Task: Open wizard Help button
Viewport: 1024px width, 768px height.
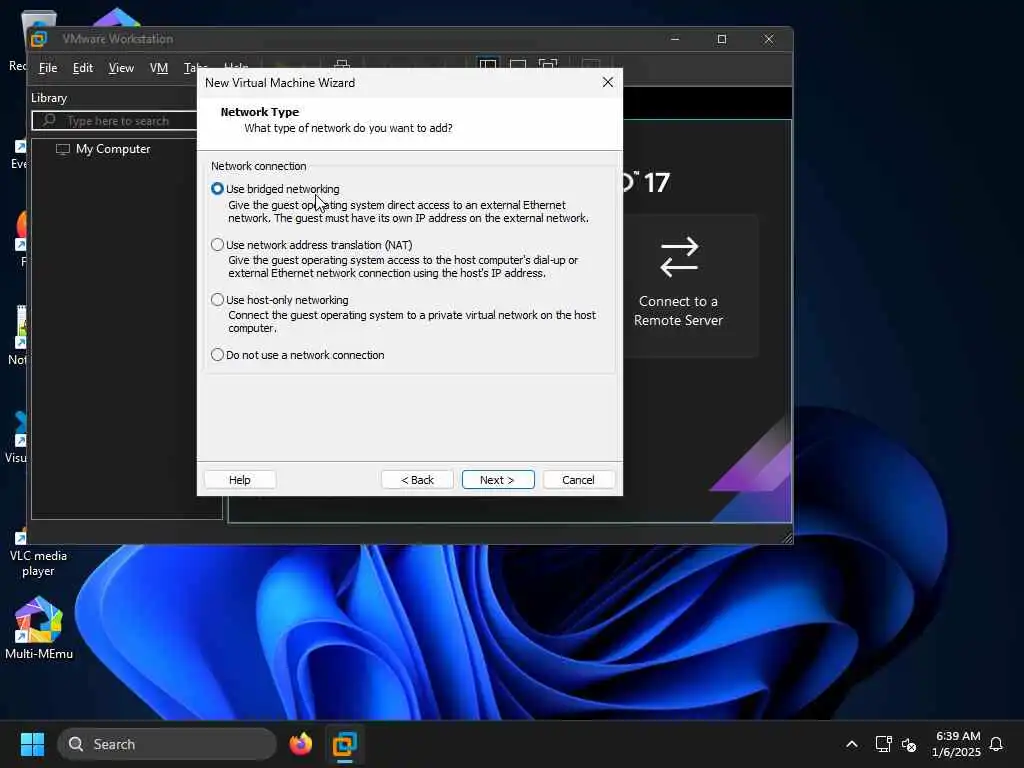Action: (x=240, y=479)
